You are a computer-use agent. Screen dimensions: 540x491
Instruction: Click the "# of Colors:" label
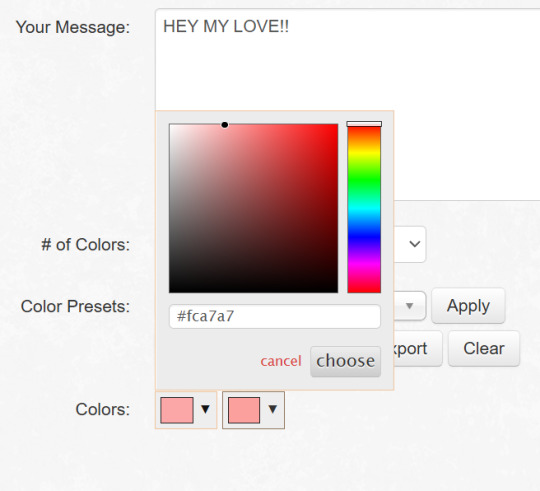(86, 245)
